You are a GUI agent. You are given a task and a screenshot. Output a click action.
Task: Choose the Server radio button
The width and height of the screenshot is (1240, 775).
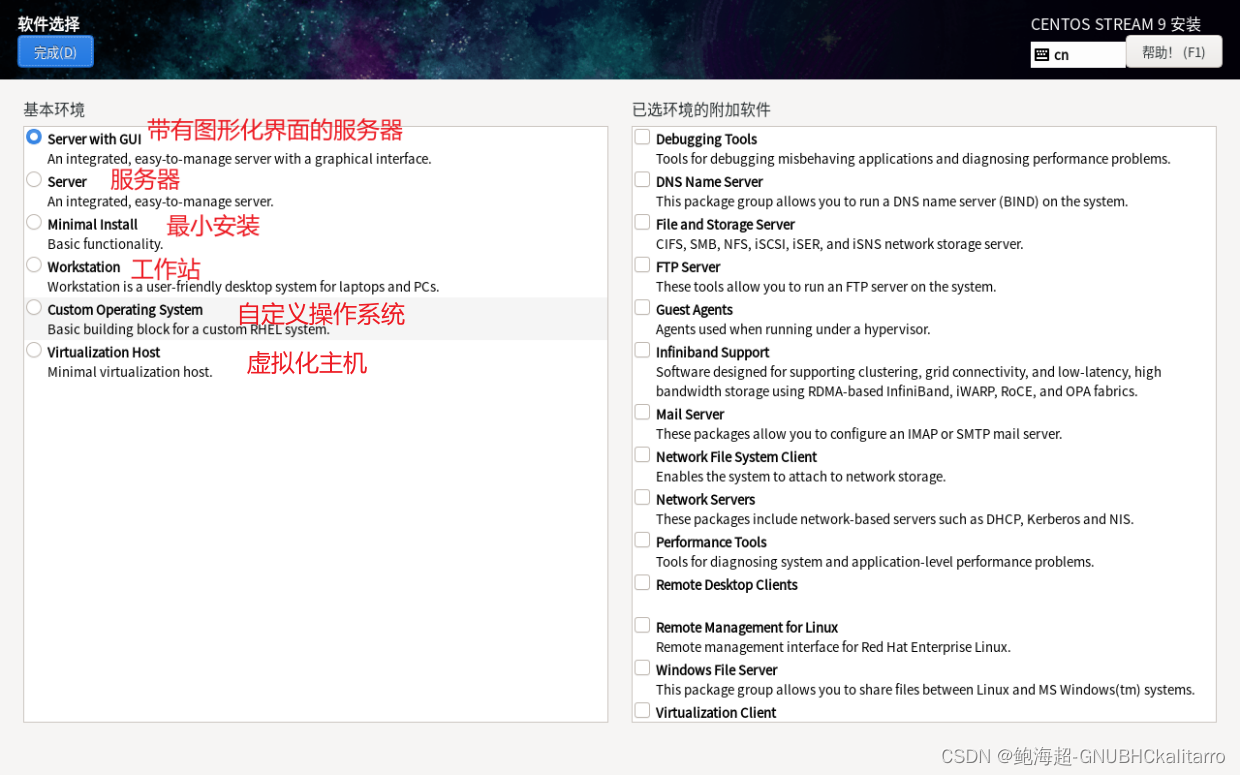point(33,180)
